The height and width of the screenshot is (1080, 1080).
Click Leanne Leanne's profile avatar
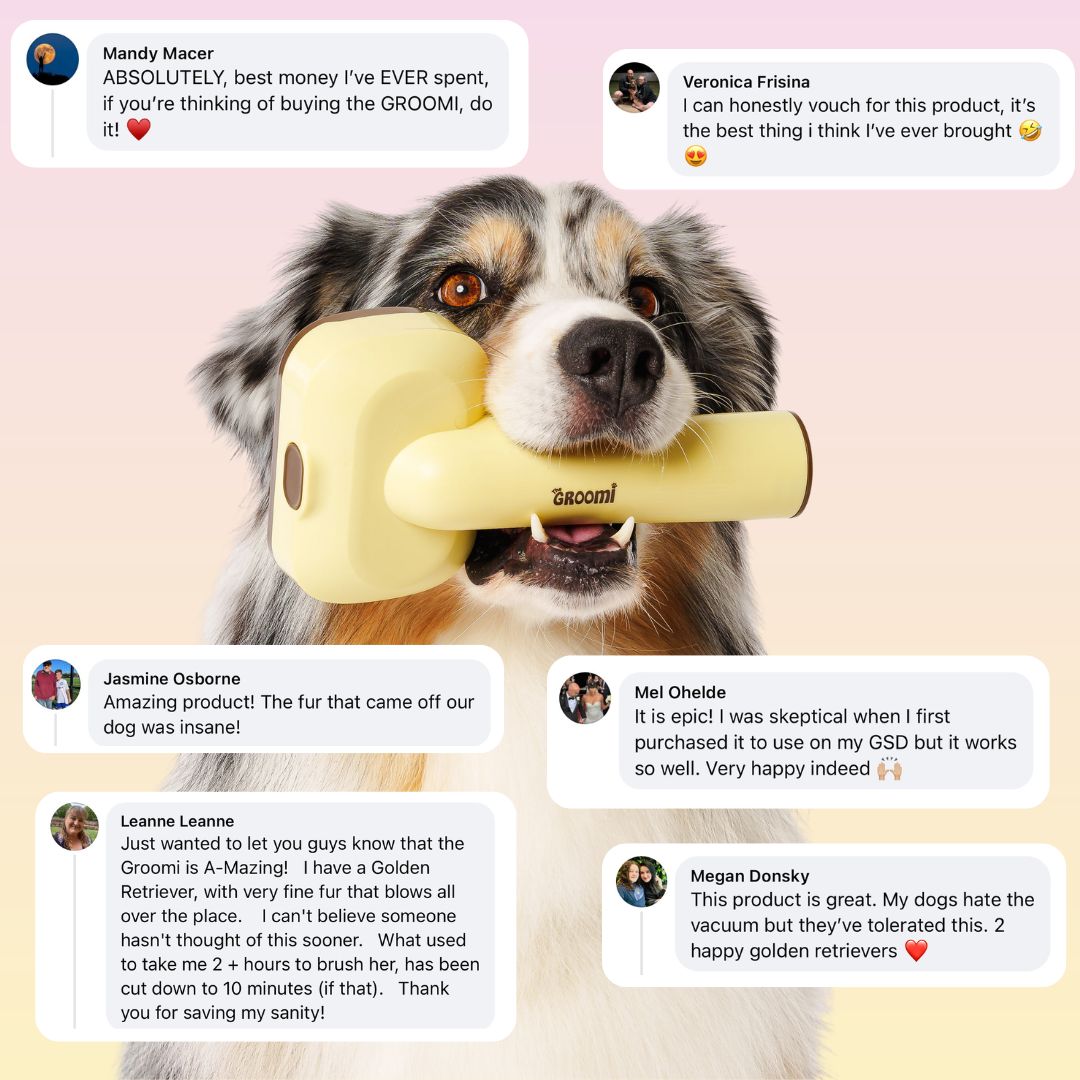(x=75, y=827)
